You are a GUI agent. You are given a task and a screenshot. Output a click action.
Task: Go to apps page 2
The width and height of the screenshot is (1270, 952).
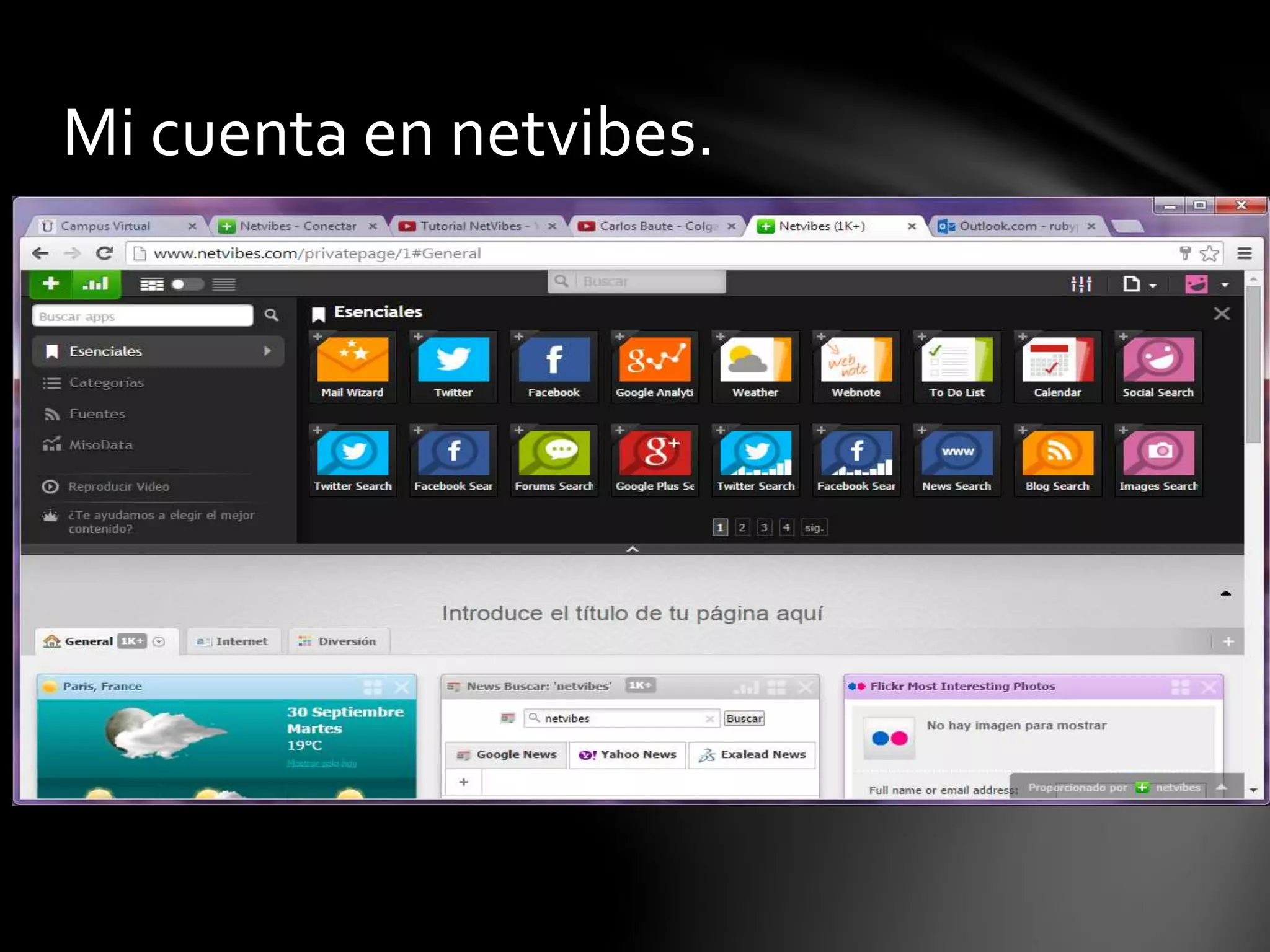tap(742, 527)
